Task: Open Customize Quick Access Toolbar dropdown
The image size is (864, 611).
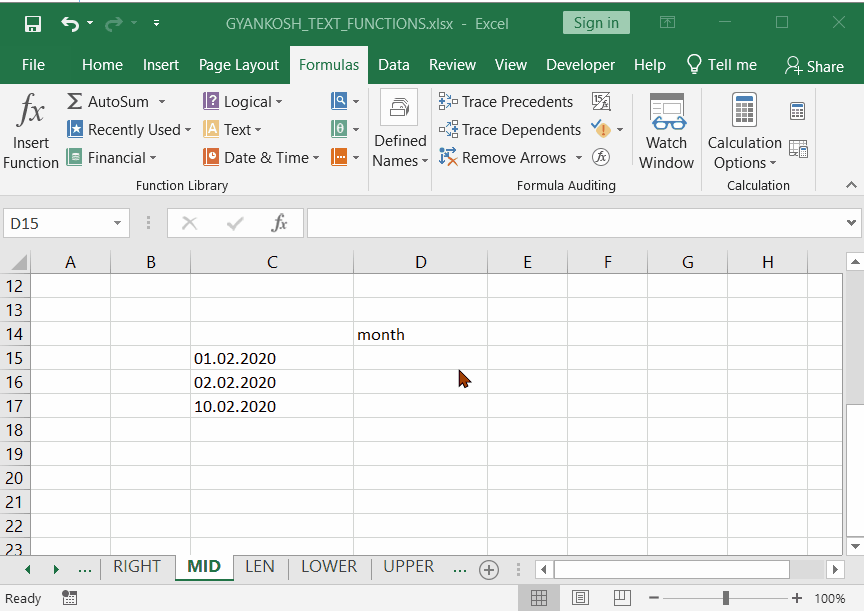Action: click(x=156, y=23)
